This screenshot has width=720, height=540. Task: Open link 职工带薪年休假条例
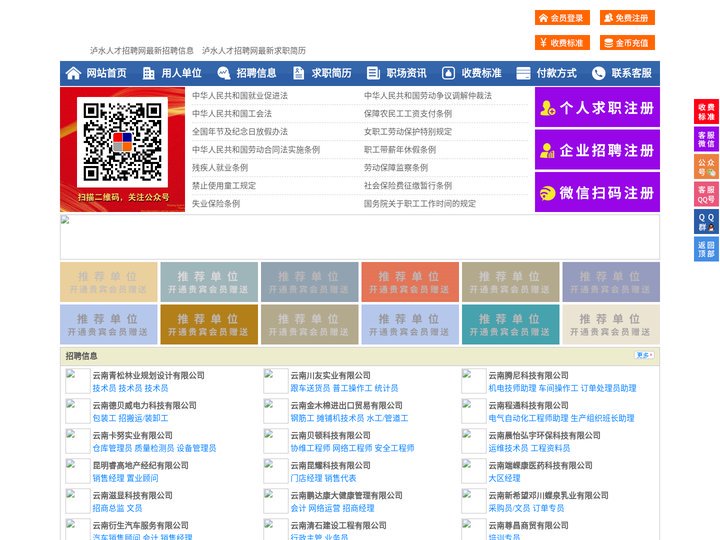pyautogui.click(x=400, y=150)
